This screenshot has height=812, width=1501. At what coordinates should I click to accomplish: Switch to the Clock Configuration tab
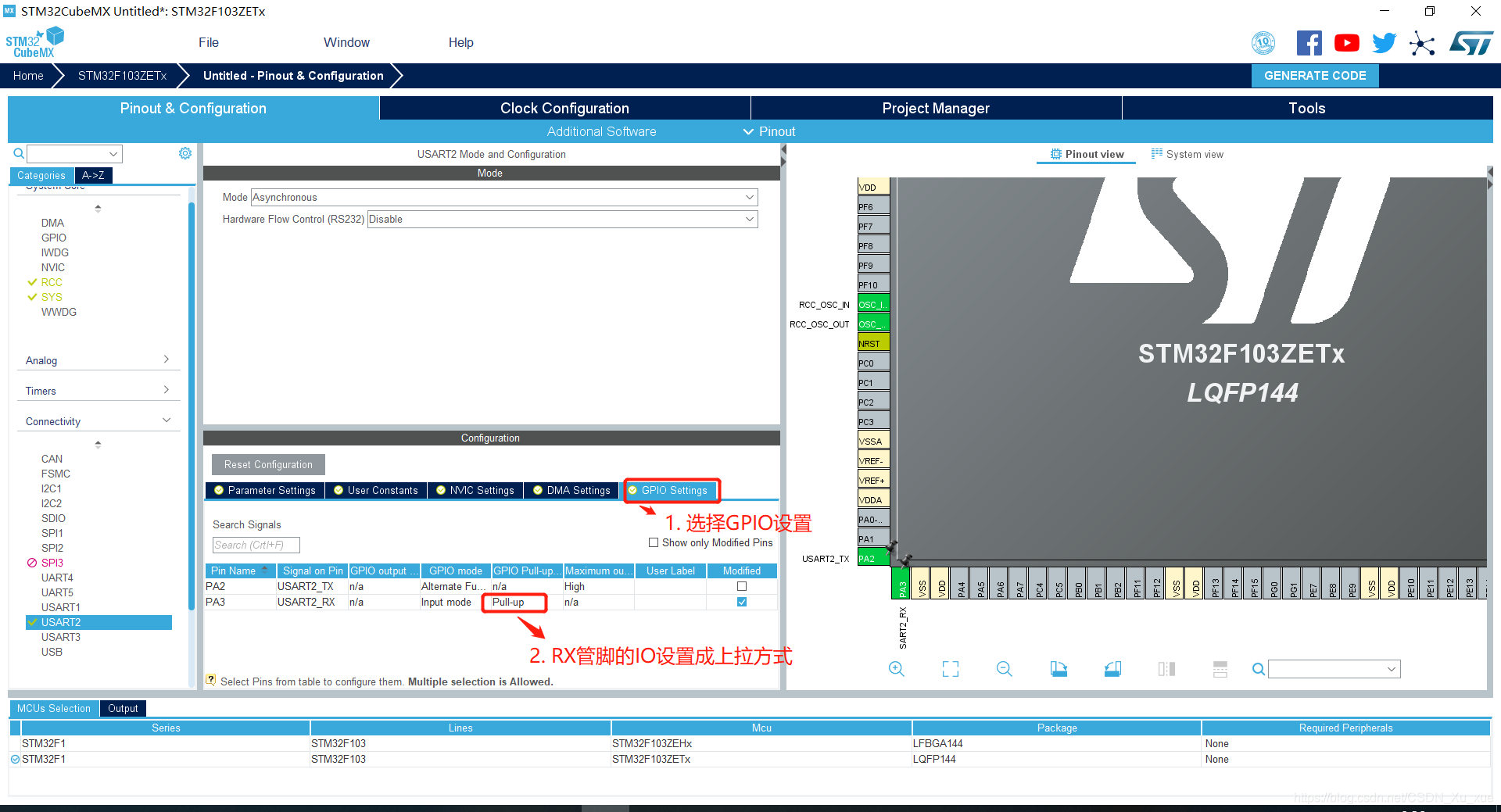click(x=564, y=108)
